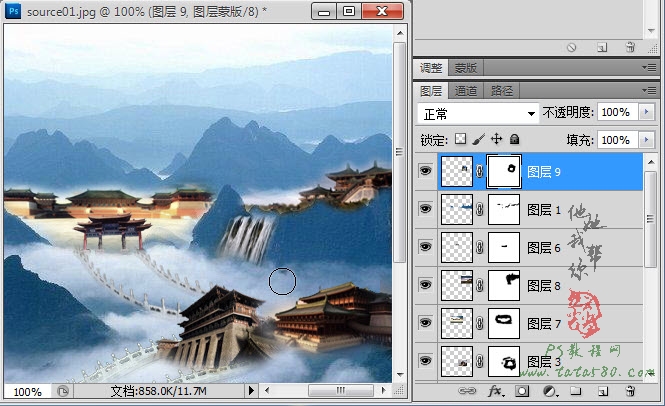Click the Layers panel scroll down arrow
Screen dimensions: 665x406
pyautogui.click(x=651, y=373)
